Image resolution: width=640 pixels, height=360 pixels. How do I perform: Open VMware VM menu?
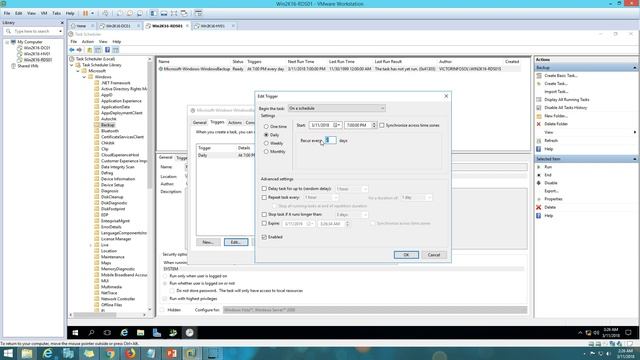tap(44, 13)
